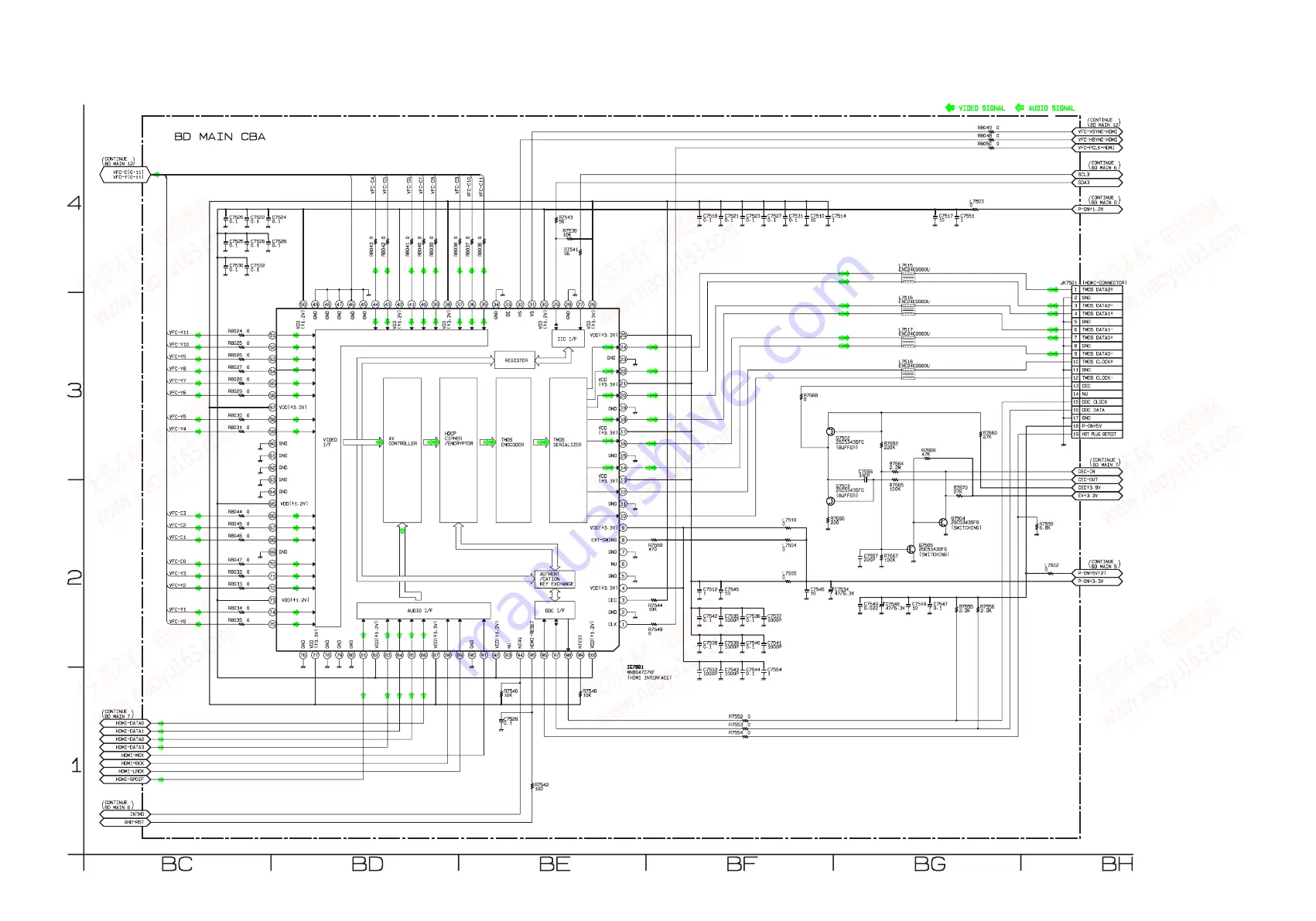Click the BG grid column label

click(x=930, y=865)
